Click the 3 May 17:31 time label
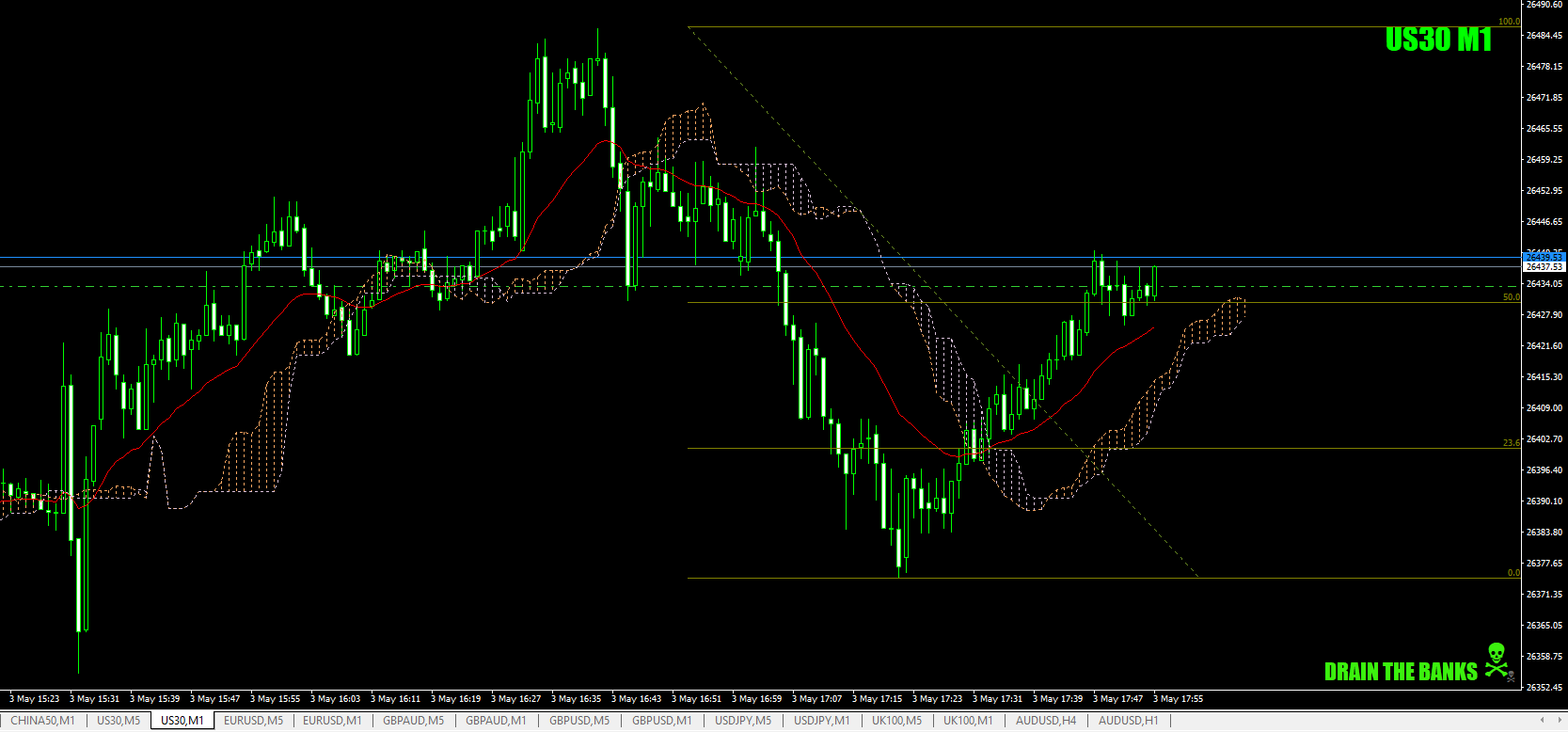Viewport: 1568px width, 732px height. pyautogui.click(x=997, y=699)
